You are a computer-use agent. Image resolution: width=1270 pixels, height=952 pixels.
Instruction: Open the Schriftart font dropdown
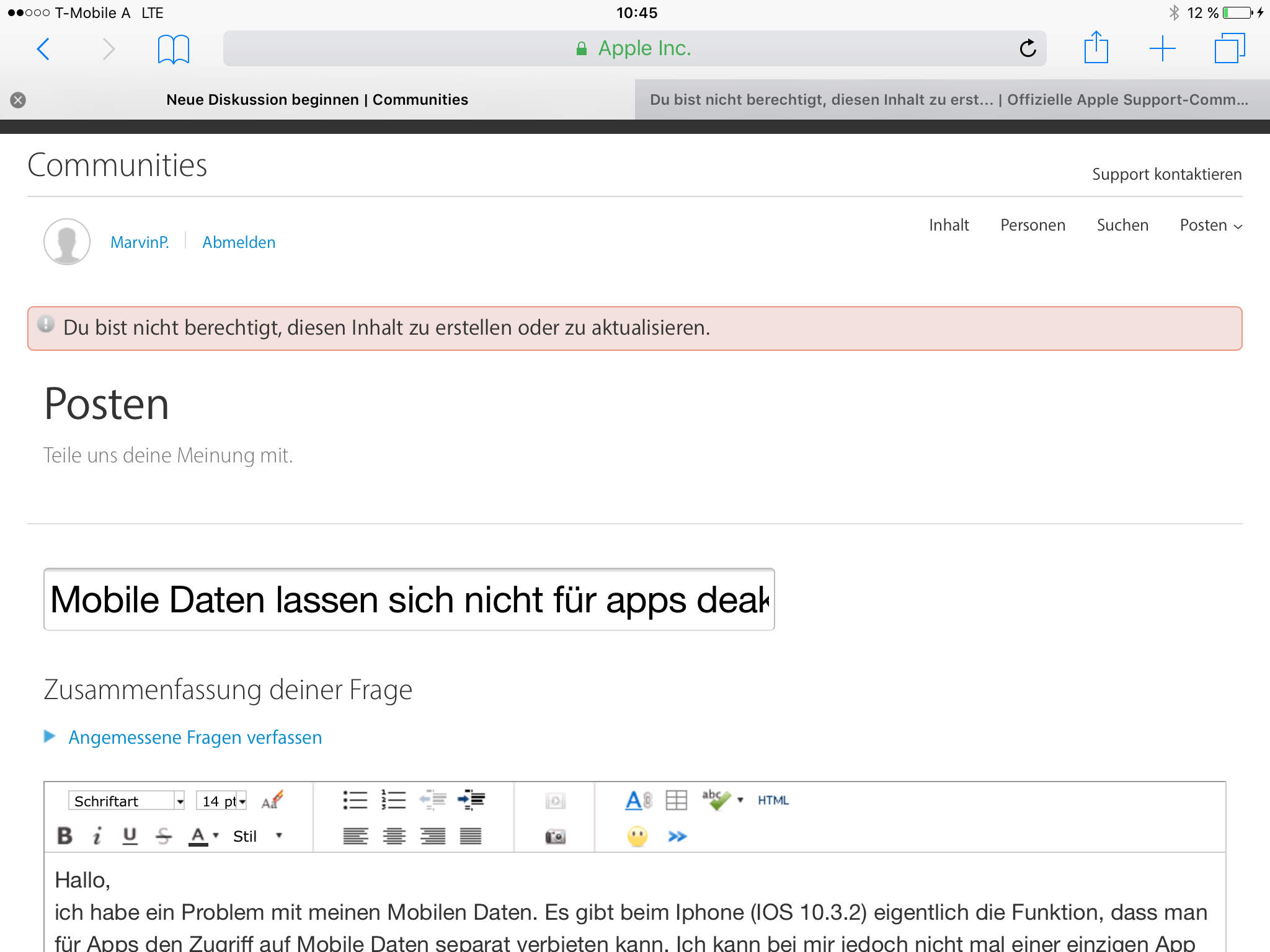(127, 801)
